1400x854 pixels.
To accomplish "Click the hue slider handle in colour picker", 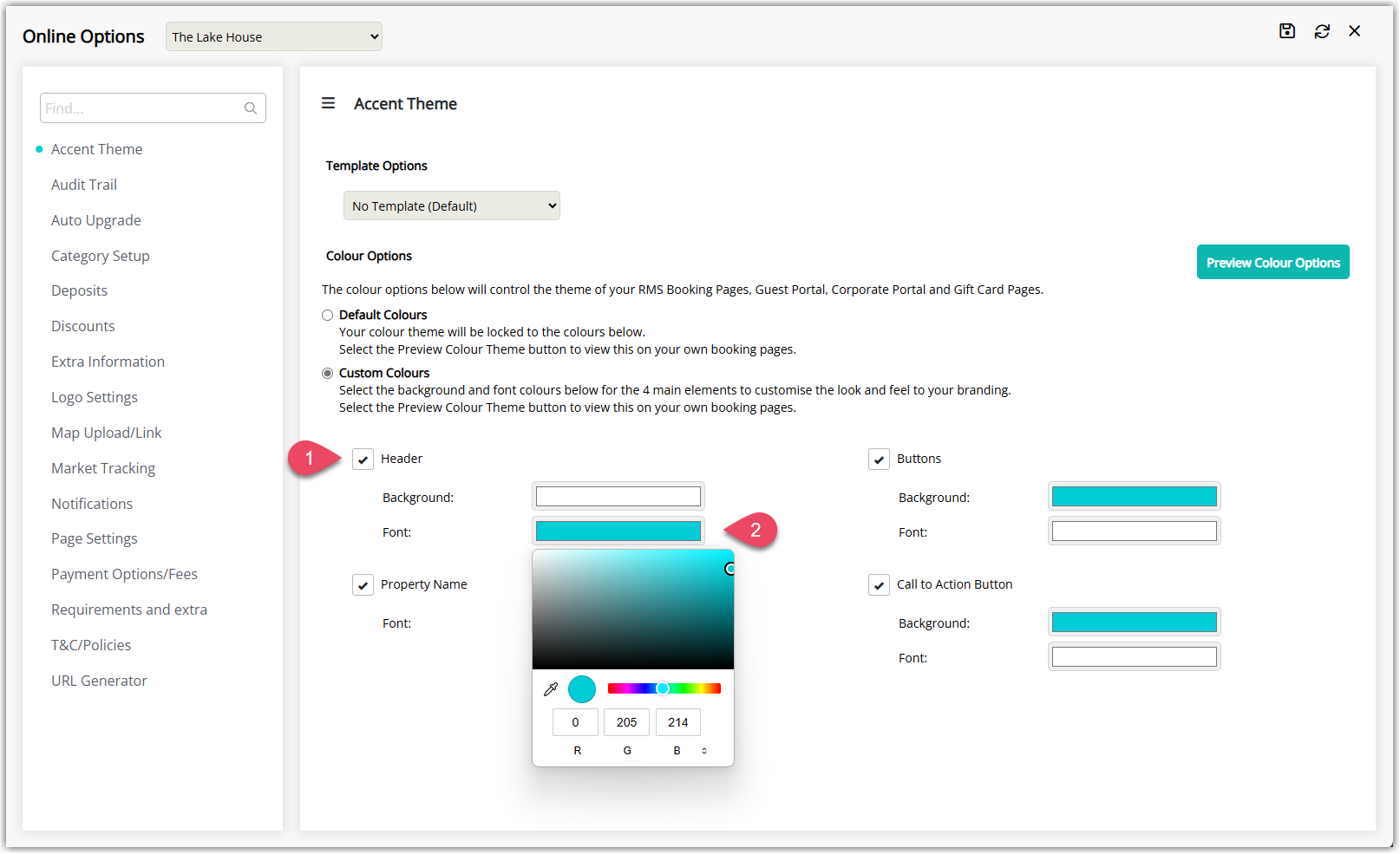I will (663, 688).
